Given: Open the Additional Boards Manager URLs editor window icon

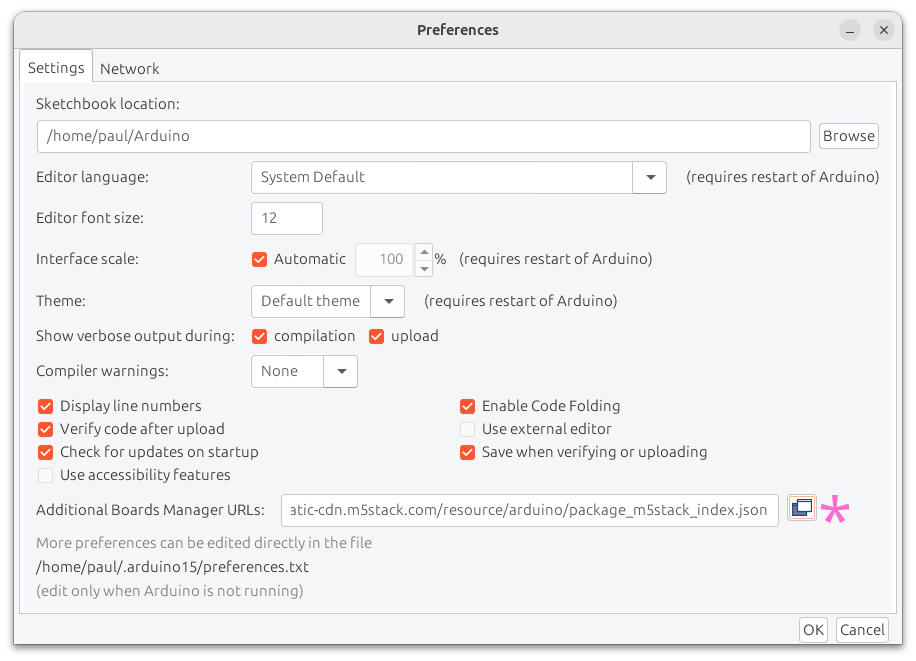Looking at the screenshot, I should (x=802, y=508).
